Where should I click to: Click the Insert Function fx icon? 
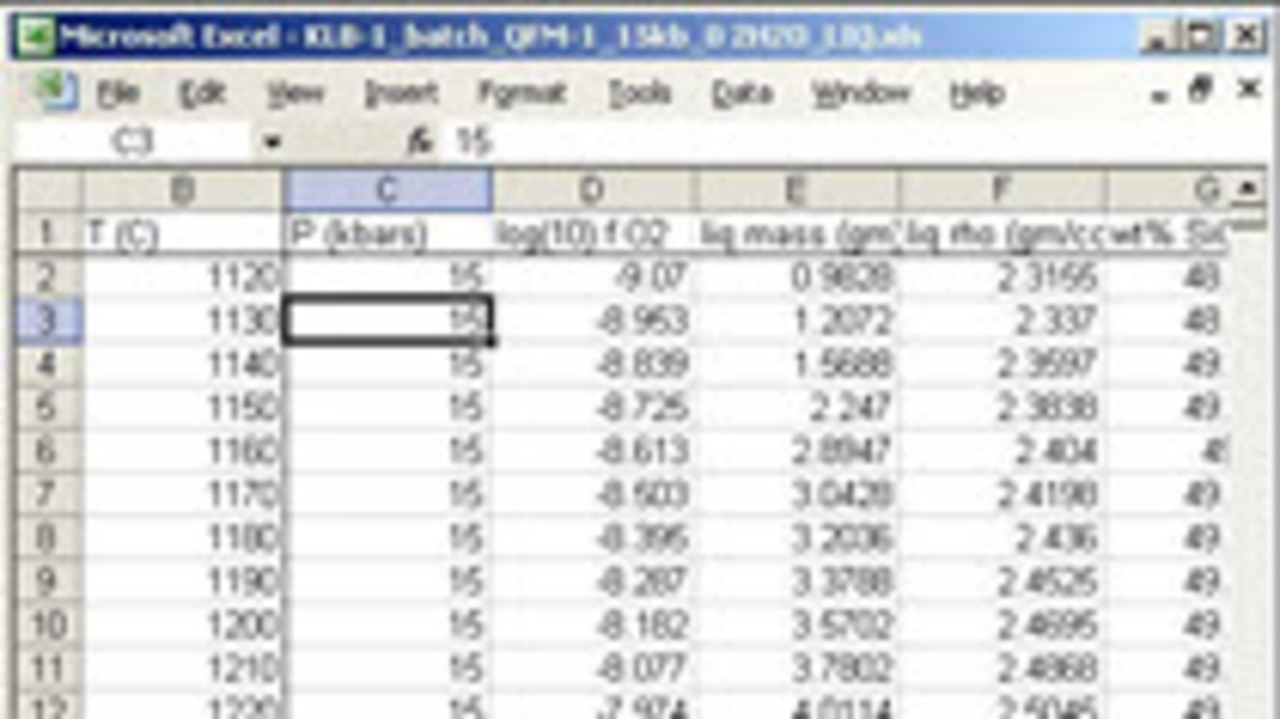click(420, 143)
